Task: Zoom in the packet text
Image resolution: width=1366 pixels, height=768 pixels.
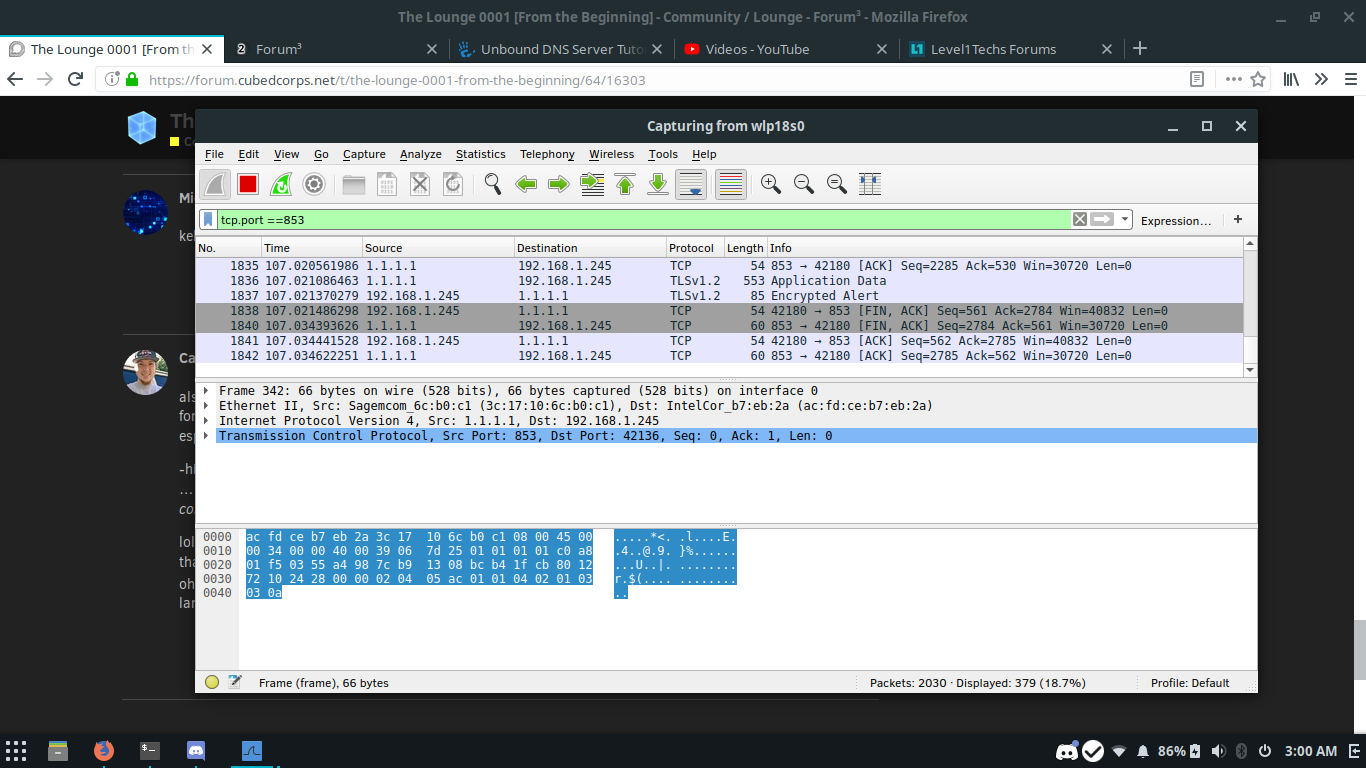Action: (x=771, y=184)
